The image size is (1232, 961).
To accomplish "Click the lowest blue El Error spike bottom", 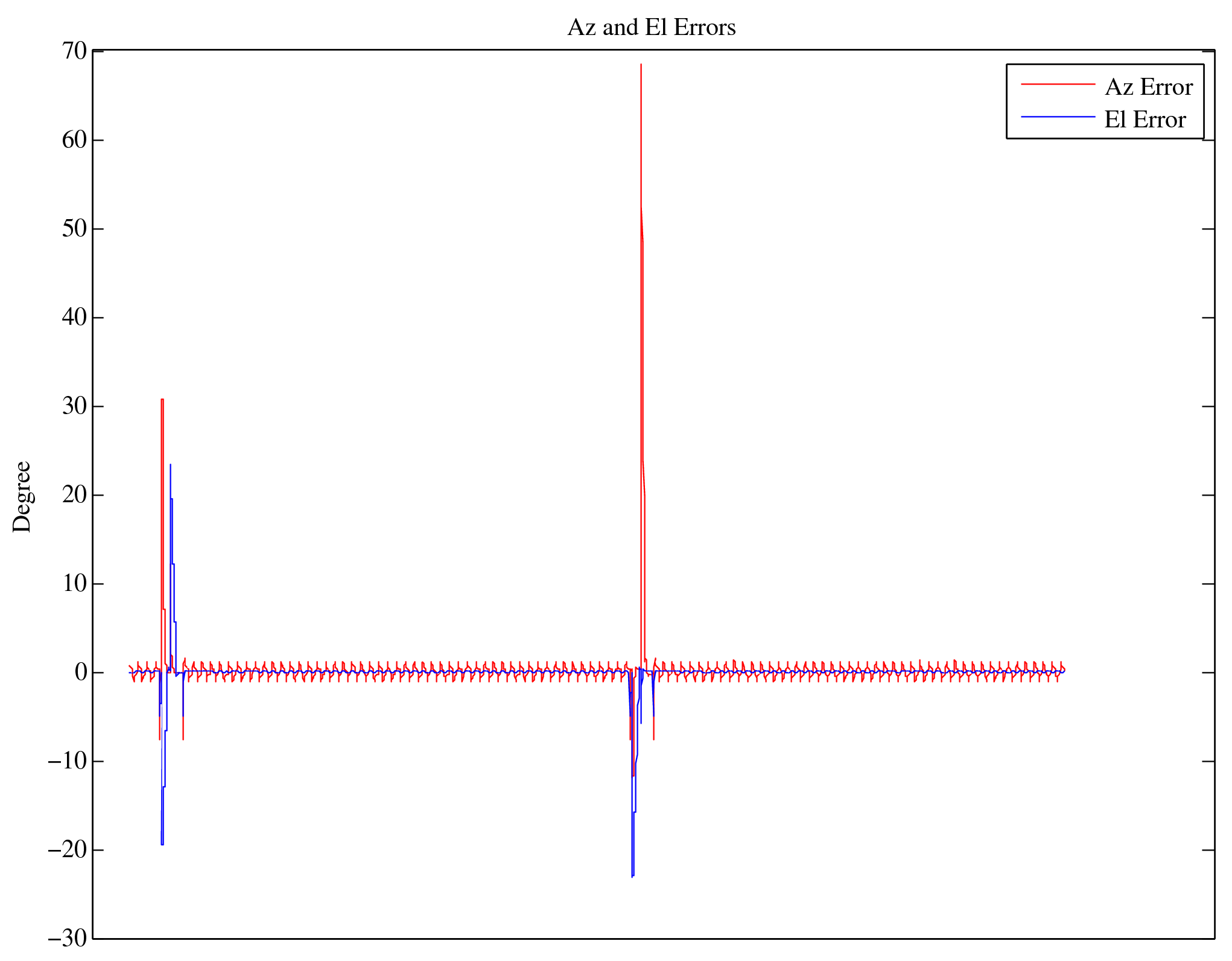I will pyautogui.click(x=632, y=876).
